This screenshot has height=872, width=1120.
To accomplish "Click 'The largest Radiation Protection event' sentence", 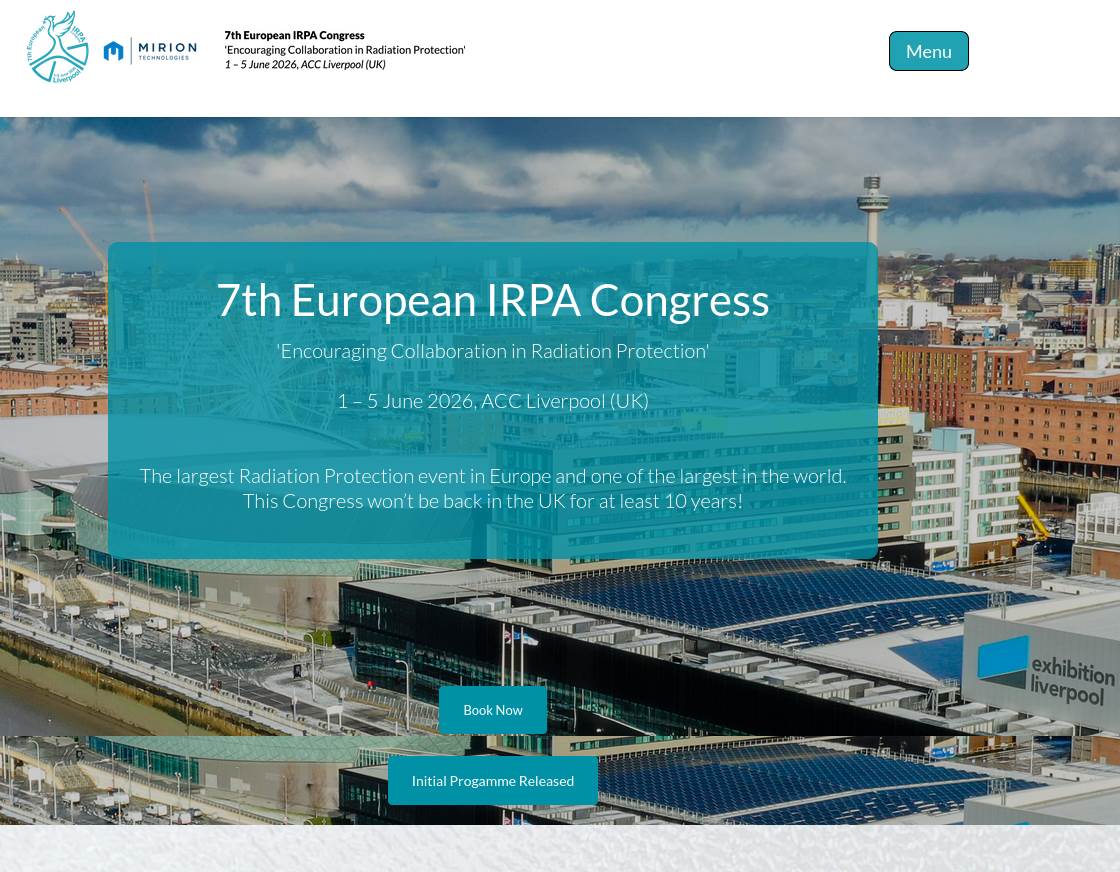I will tap(492, 476).
